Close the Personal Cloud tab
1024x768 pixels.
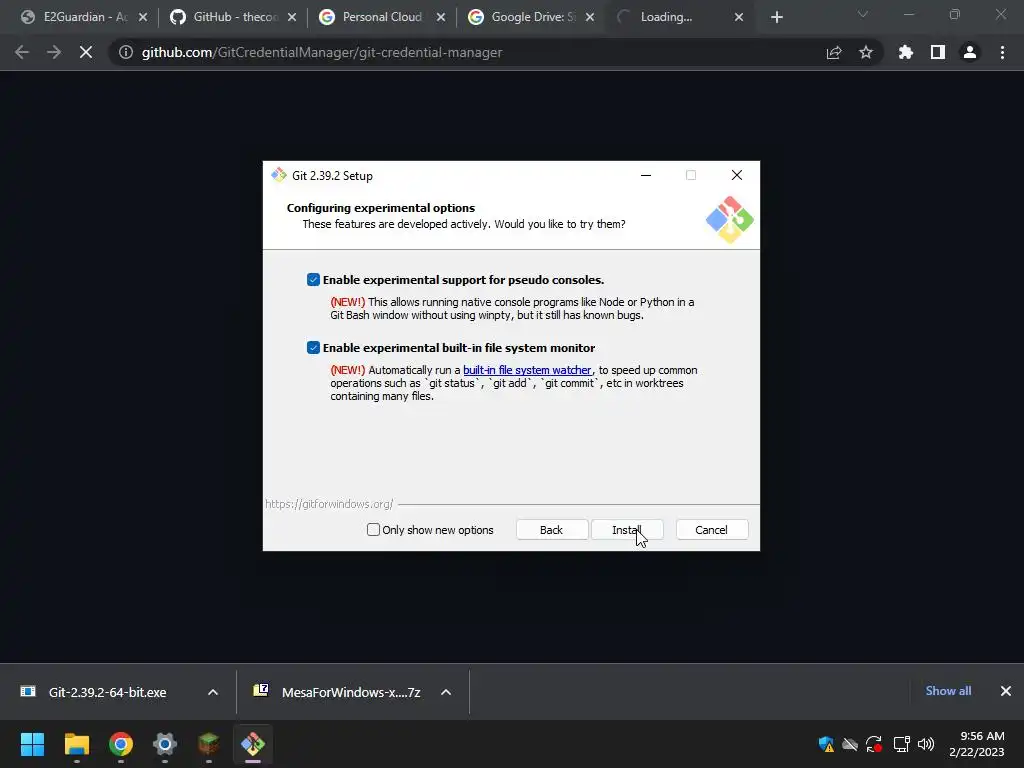click(x=441, y=17)
